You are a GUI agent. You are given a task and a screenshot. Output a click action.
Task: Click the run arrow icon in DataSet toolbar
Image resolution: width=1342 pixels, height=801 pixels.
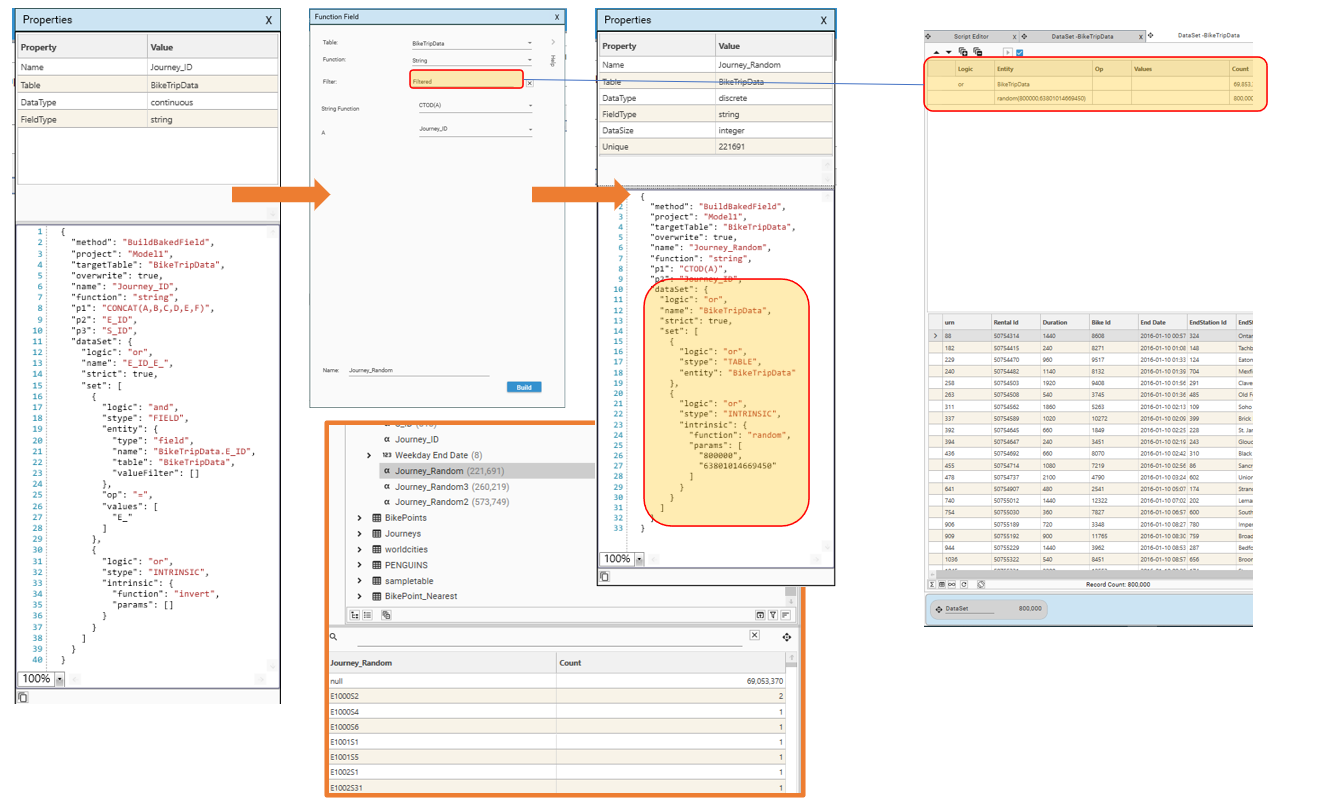click(x=1008, y=52)
